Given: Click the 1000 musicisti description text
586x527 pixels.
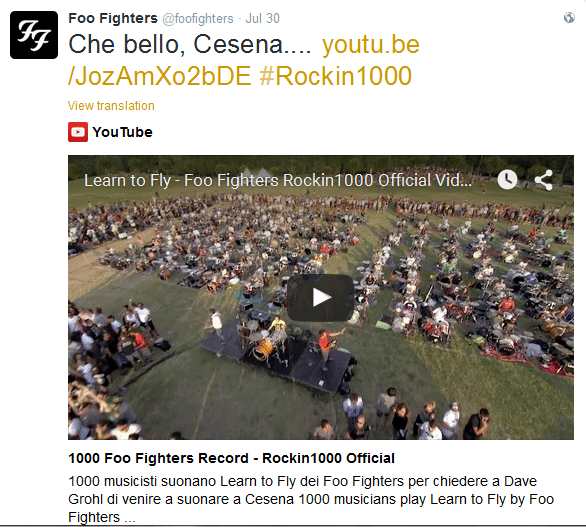Looking at the screenshot, I should 311,499.
